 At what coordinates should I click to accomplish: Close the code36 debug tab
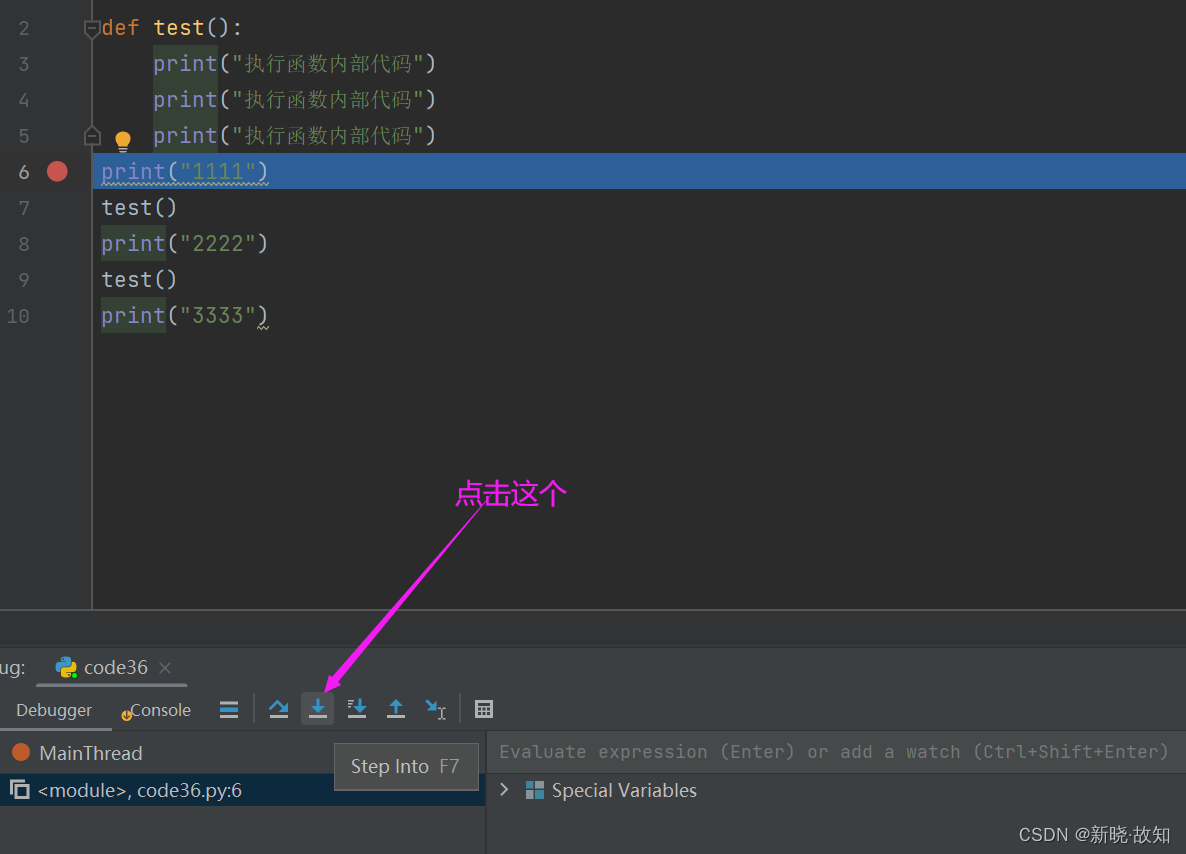coord(164,667)
